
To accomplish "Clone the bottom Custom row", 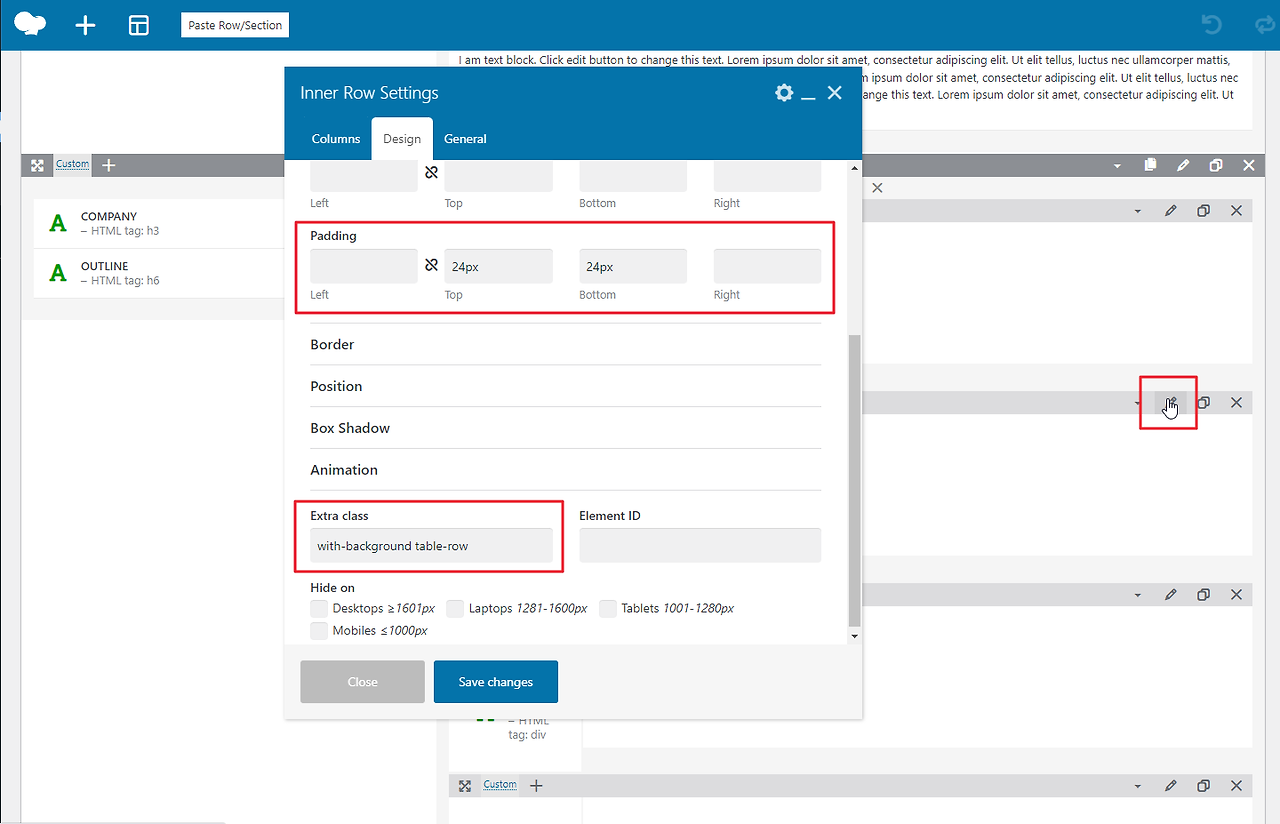I will tap(1203, 786).
